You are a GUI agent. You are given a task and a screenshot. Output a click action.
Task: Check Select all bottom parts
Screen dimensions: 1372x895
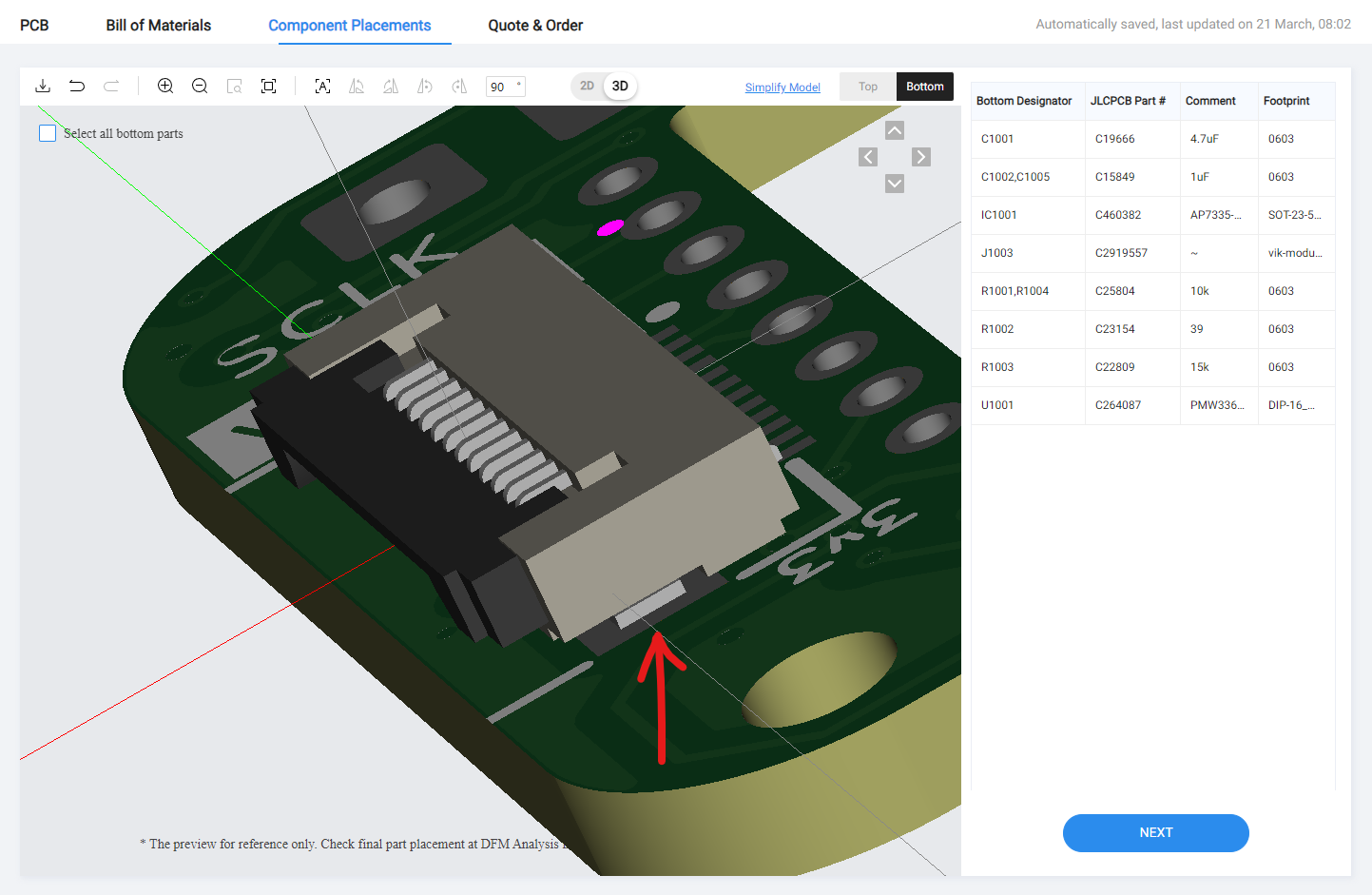[x=48, y=133]
